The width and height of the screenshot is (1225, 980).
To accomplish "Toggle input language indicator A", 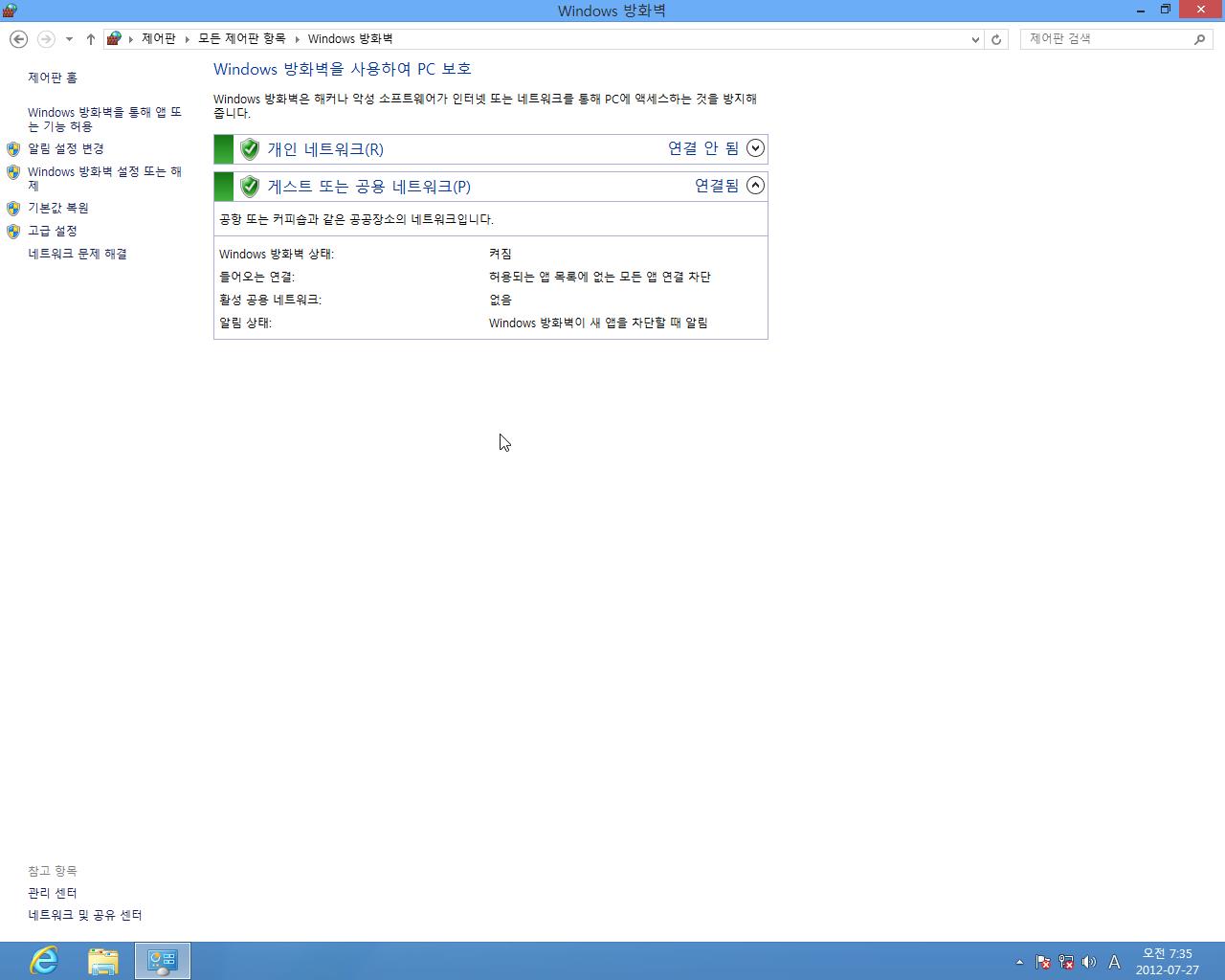I will coord(1114,962).
